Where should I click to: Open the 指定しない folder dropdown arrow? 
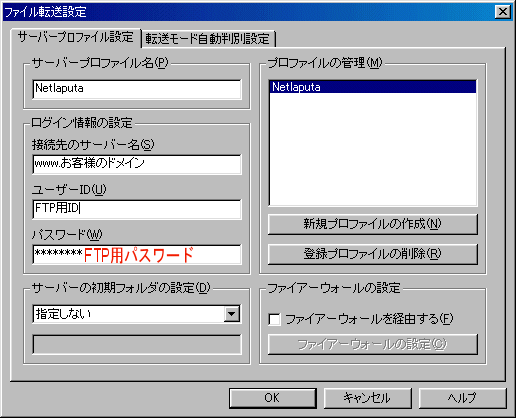coord(232,314)
